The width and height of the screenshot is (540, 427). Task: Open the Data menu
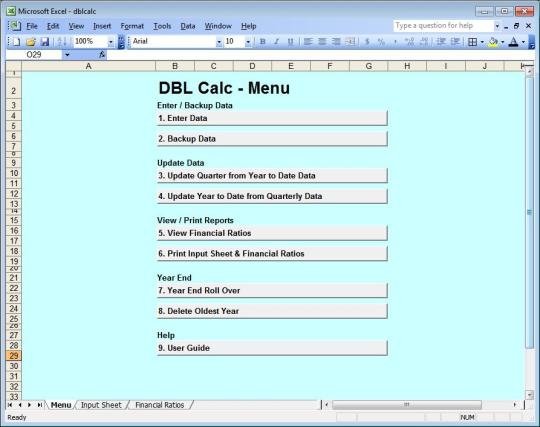coord(188,26)
